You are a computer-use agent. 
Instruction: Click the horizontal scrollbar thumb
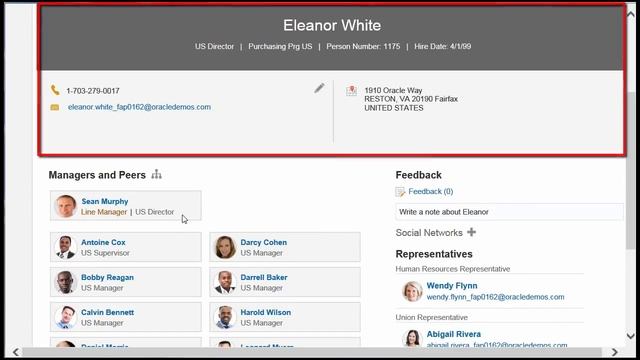(312, 352)
